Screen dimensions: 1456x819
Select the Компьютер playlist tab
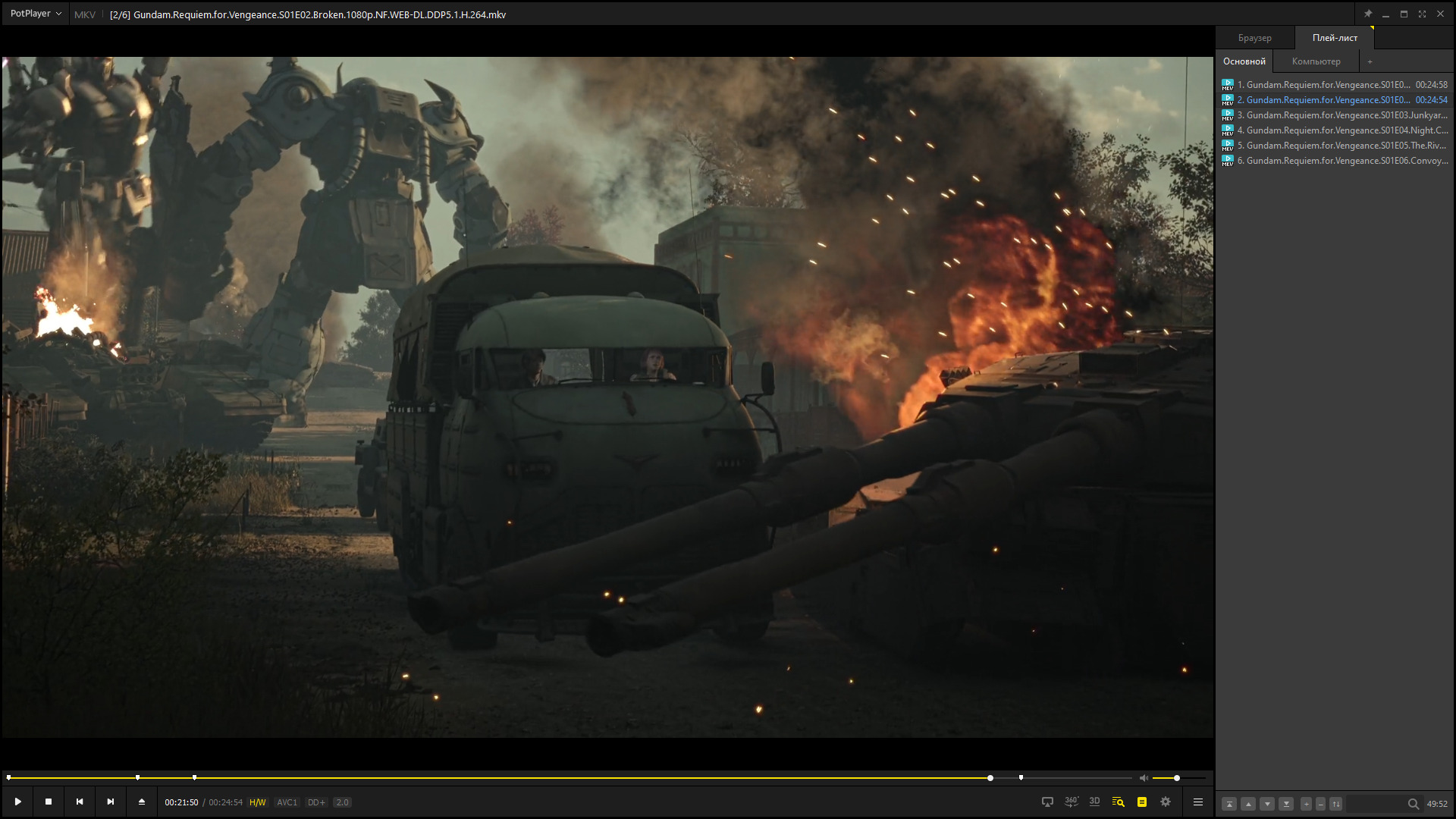pyautogui.click(x=1316, y=61)
